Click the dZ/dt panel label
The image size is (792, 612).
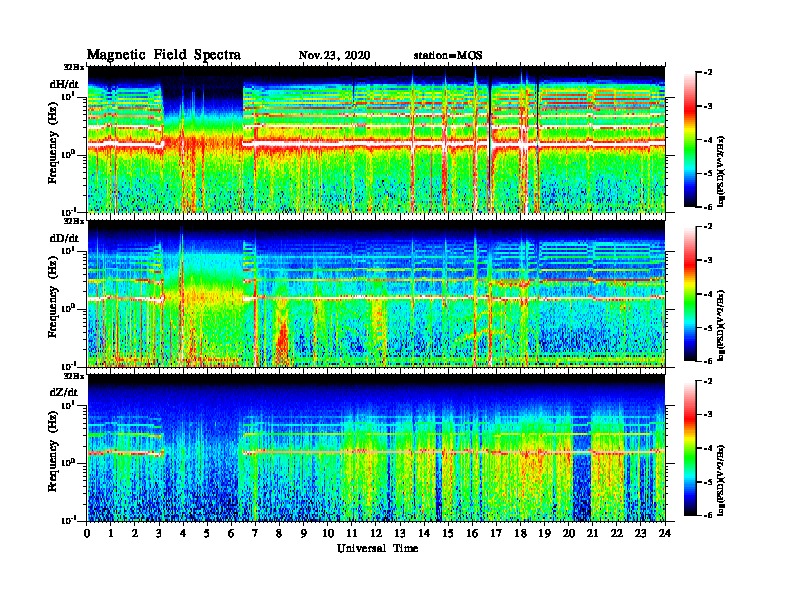[x=64, y=392]
